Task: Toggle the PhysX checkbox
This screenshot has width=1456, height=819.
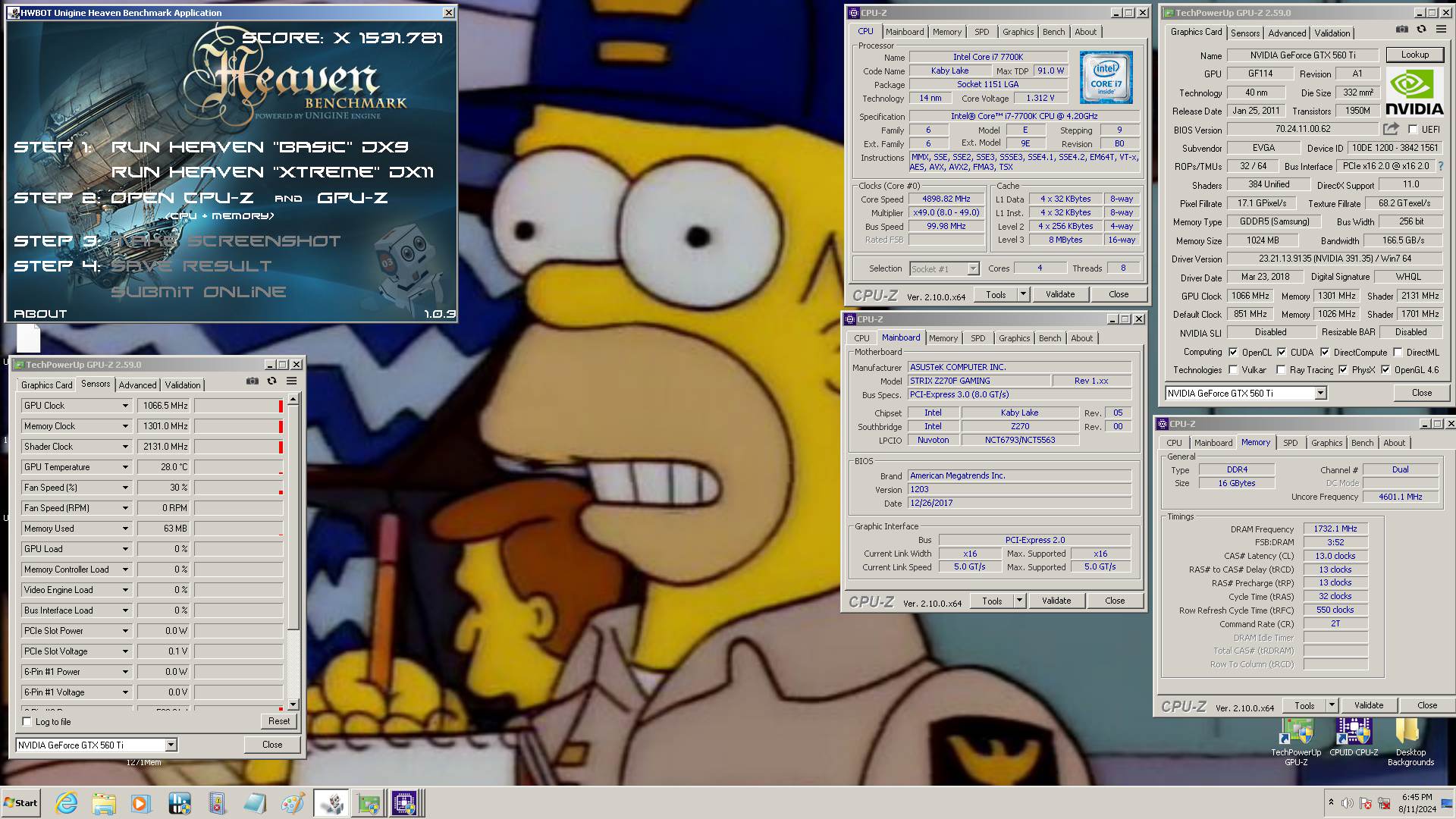Action: tap(1343, 370)
